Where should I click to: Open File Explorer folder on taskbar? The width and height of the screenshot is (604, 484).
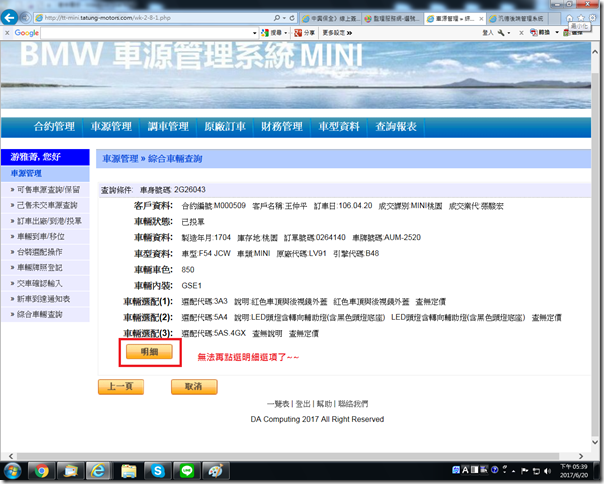(x=129, y=471)
